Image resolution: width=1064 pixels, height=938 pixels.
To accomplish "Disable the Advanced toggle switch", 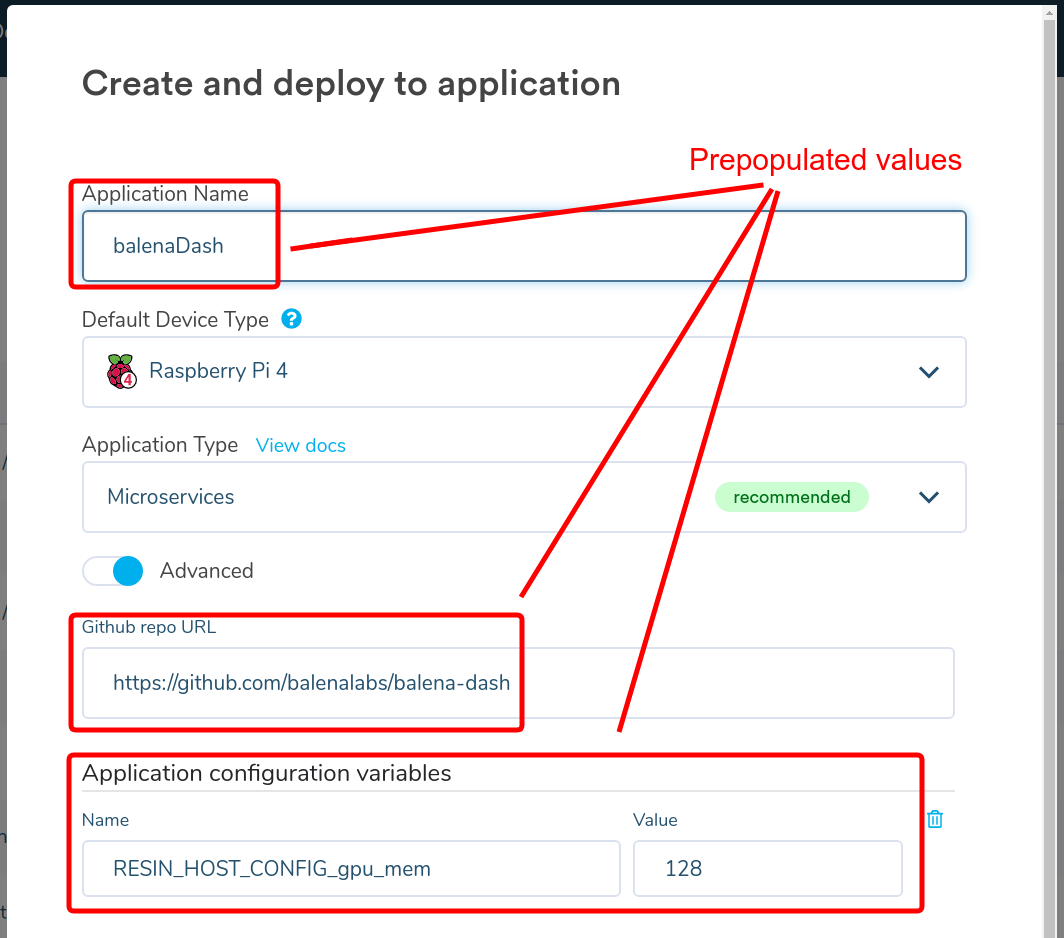I will pos(113,570).
